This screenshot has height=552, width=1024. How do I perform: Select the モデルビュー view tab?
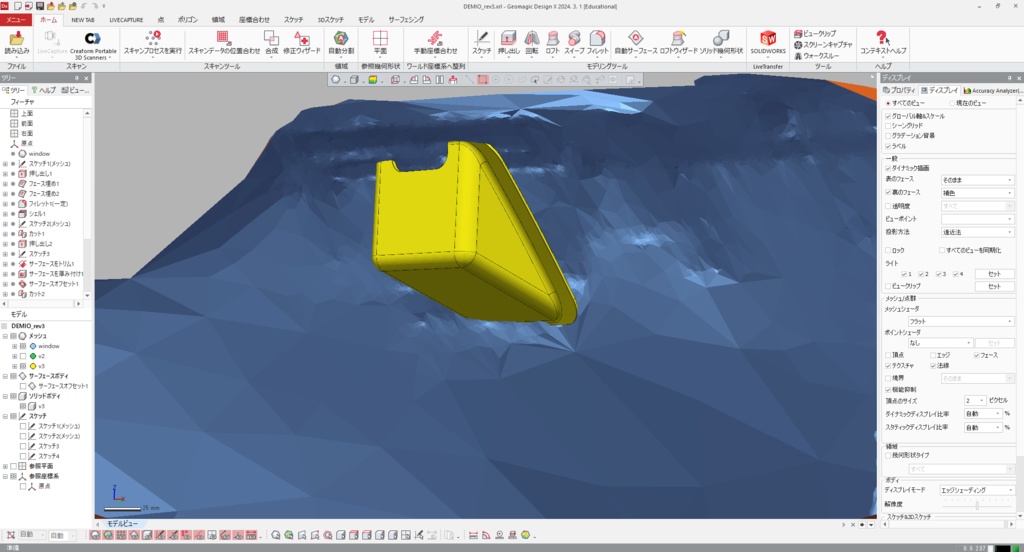pos(122,524)
